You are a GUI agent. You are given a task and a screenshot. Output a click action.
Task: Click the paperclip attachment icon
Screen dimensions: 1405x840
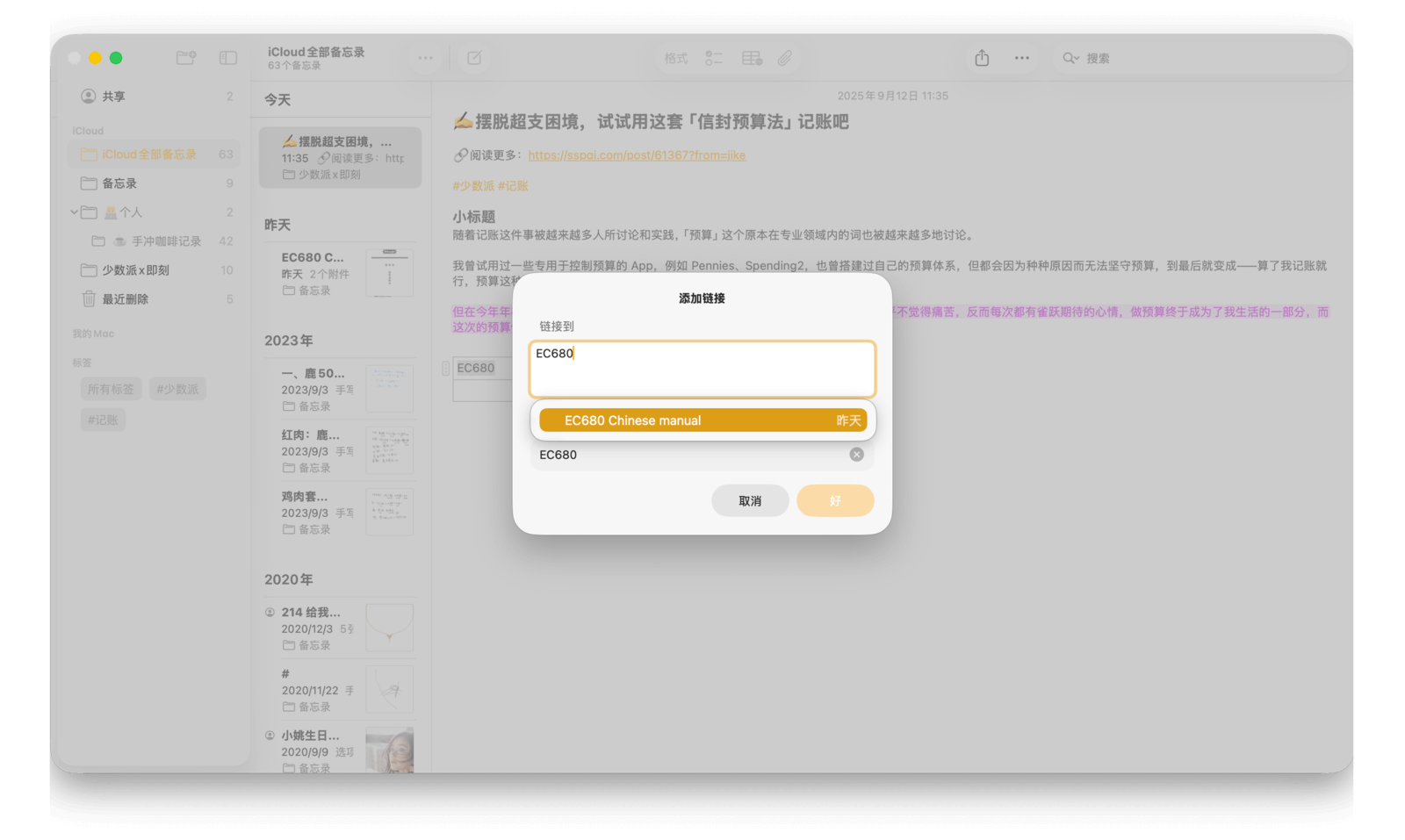click(785, 58)
